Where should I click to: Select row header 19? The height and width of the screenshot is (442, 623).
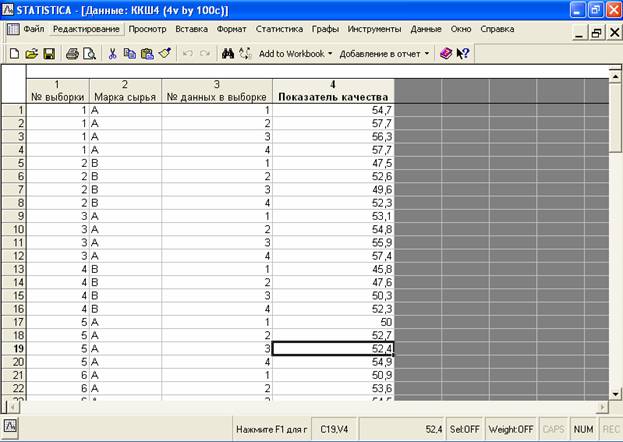[x=14, y=349]
